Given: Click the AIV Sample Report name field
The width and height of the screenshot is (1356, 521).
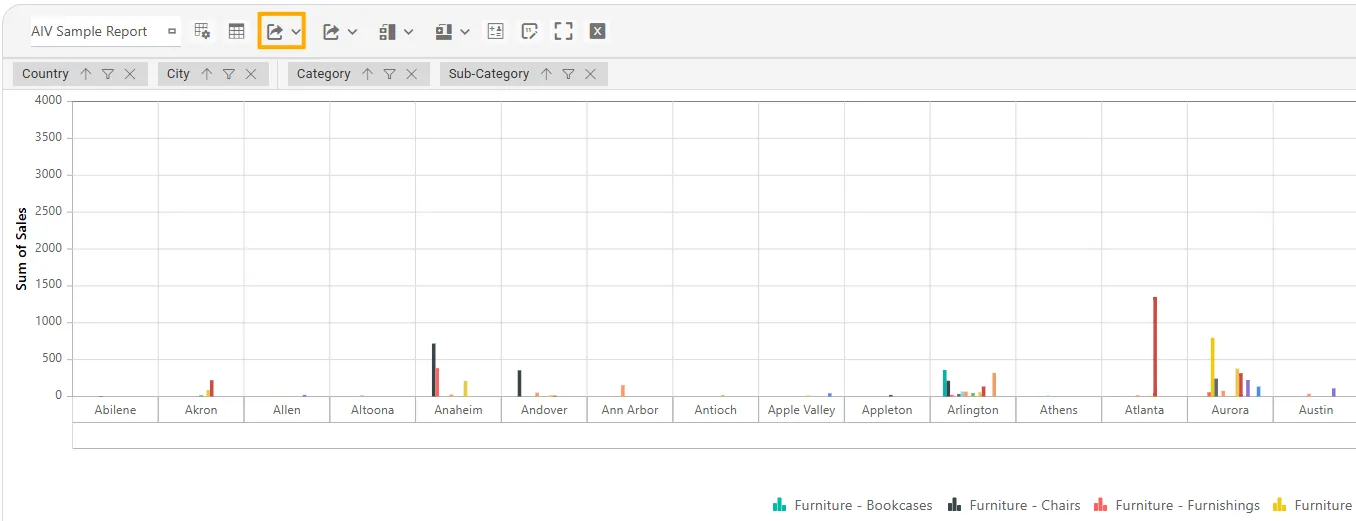Looking at the screenshot, I should coord(105,31).
